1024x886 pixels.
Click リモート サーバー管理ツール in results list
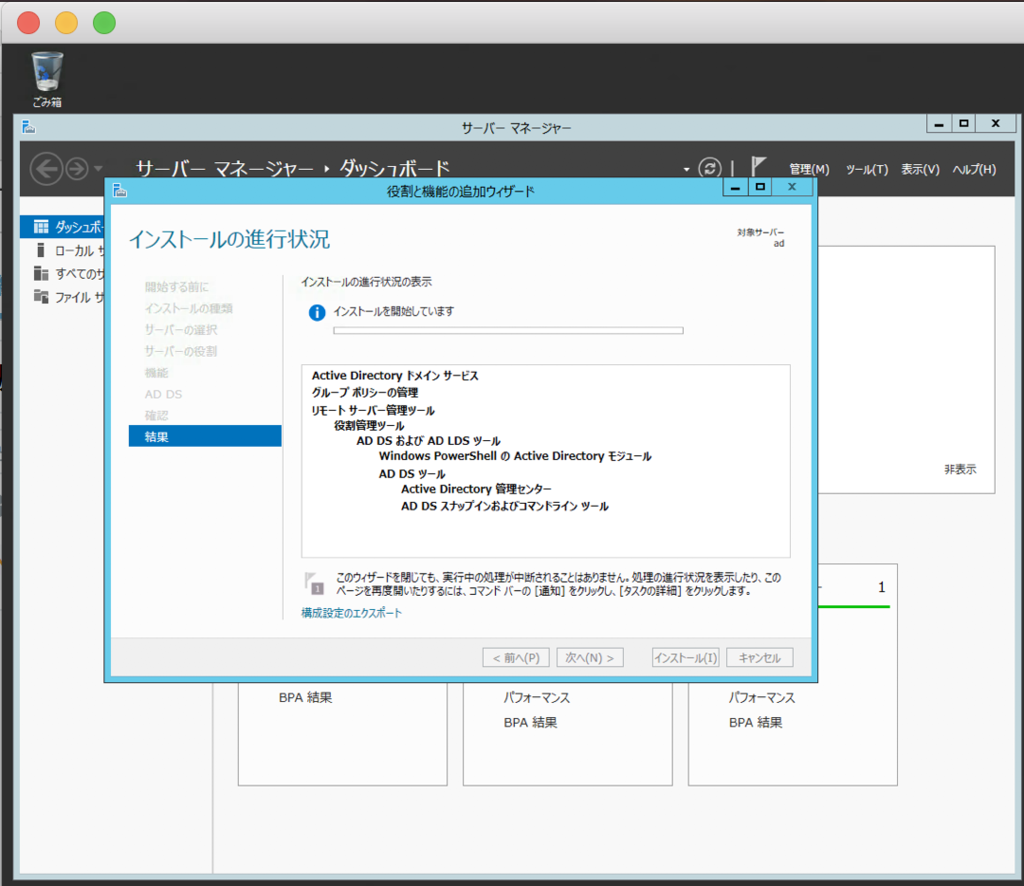373,410
